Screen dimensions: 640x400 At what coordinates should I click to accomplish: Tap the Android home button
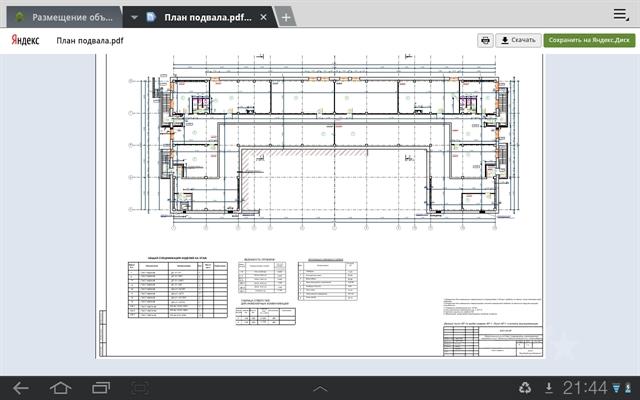[60, 387]
